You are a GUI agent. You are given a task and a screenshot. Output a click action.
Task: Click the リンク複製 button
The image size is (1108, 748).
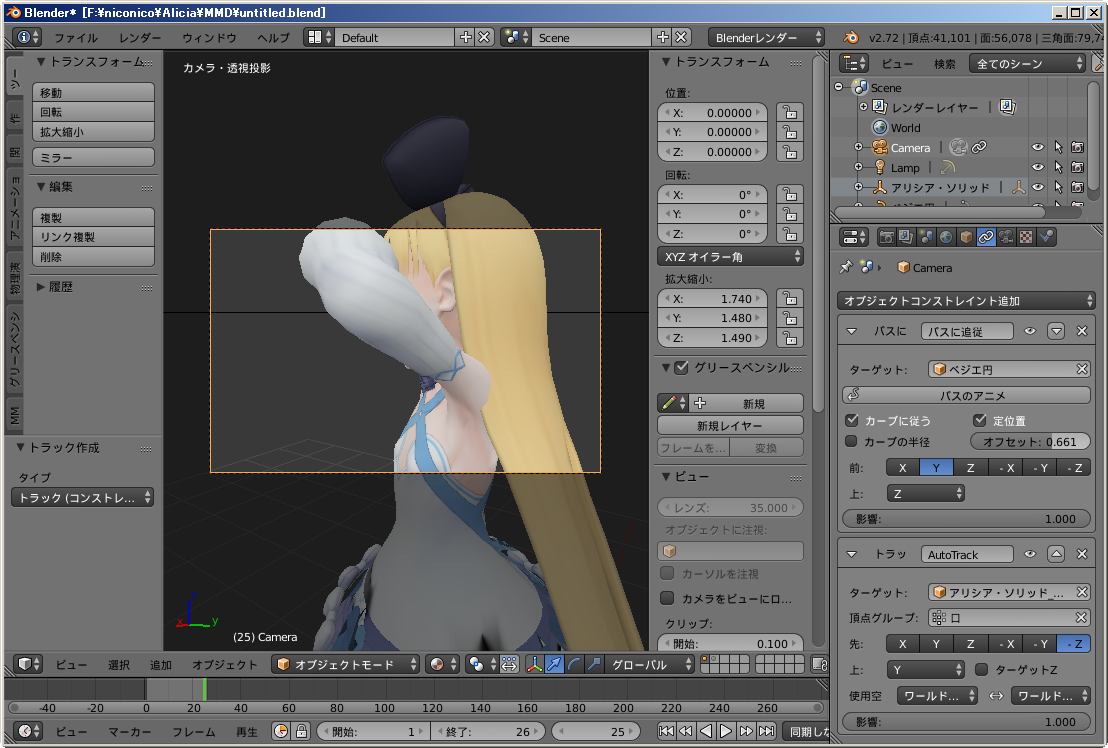[x=93, y=237]
